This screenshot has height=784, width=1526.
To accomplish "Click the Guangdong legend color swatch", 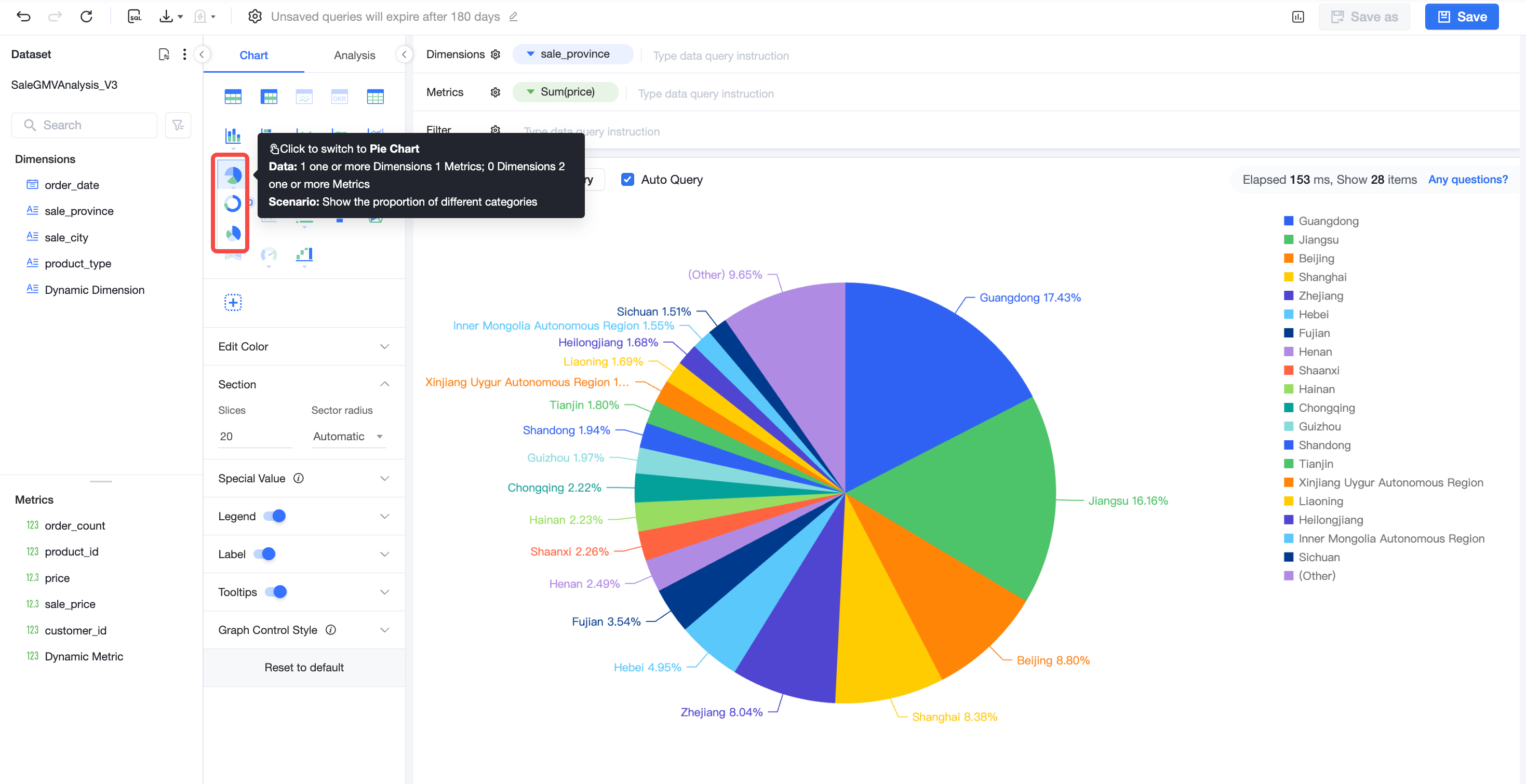I will tap(1288, 221).
